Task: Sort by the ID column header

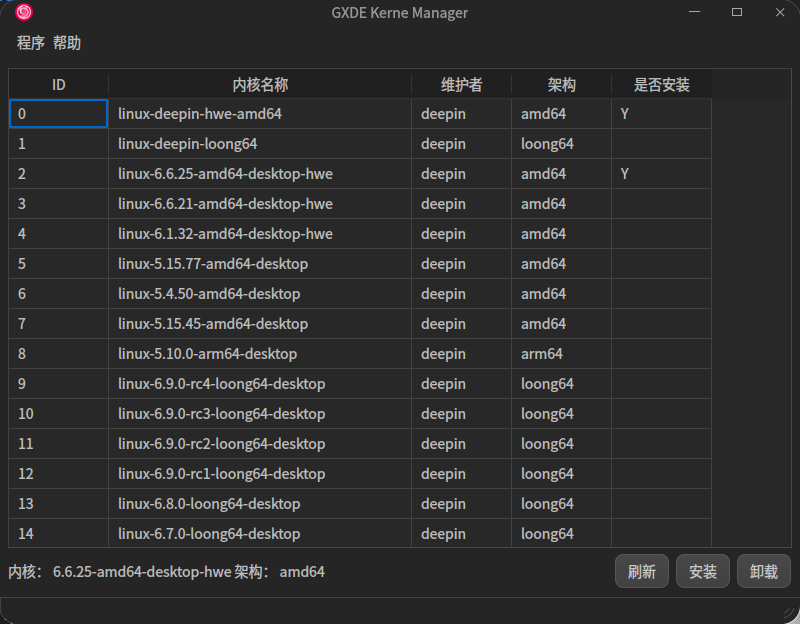Action: (x=57, y=84)
